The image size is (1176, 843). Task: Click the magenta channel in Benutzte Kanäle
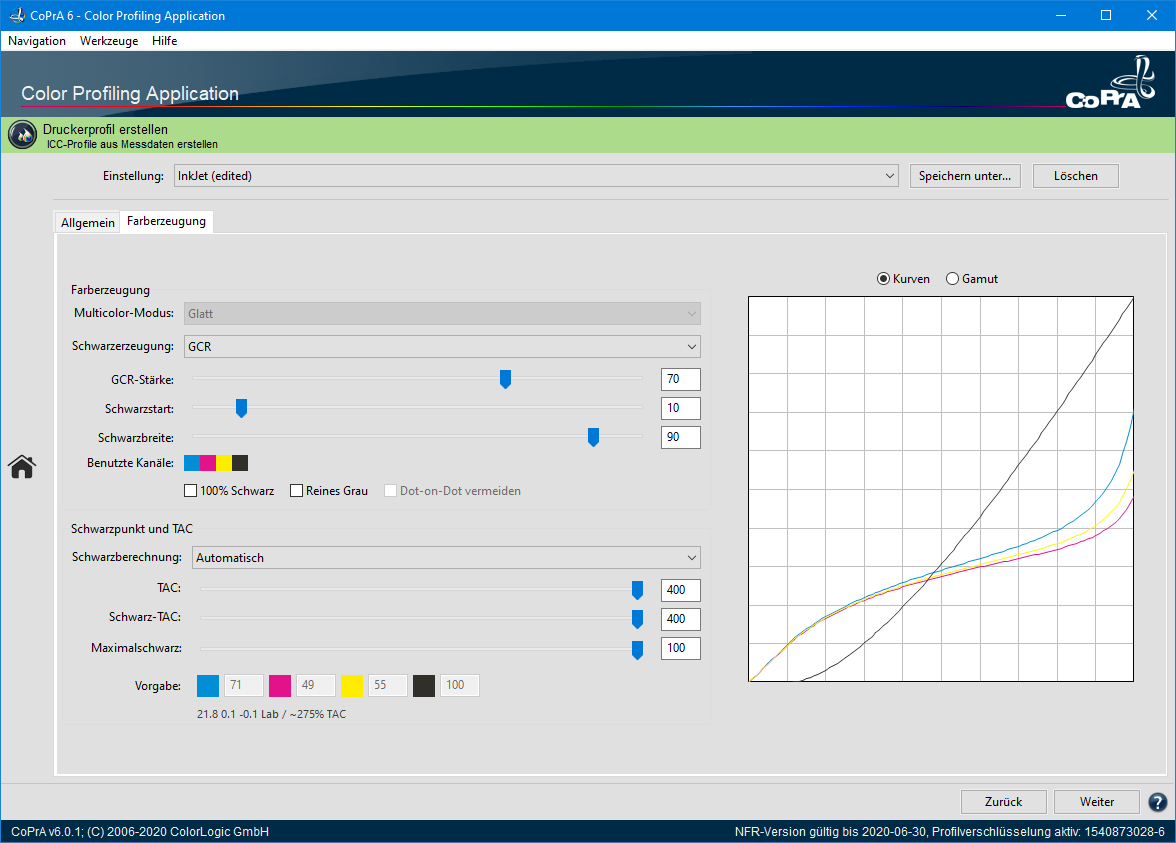[x=207, y=463]
